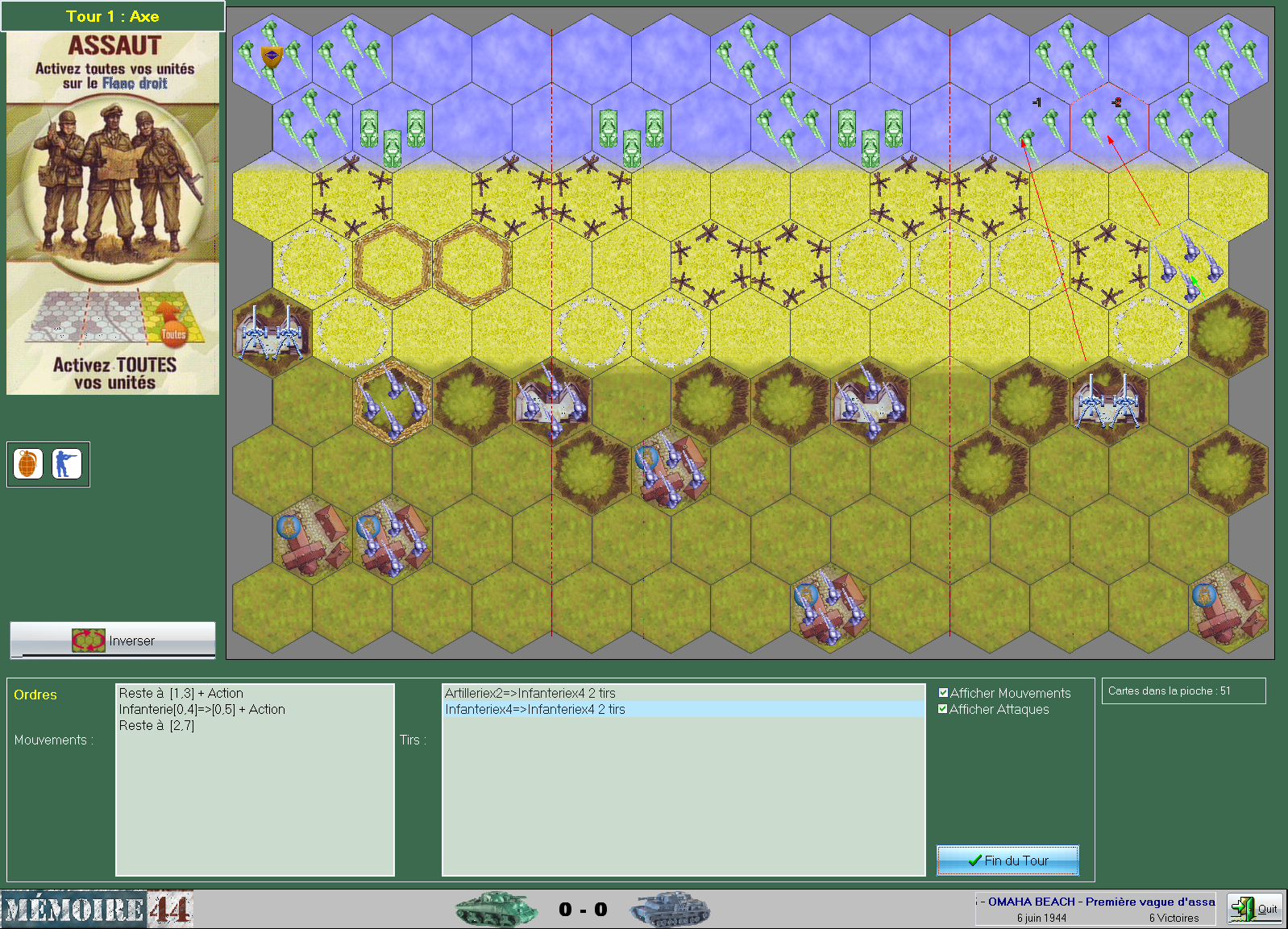Click the '6 Victoires' text

coord(1174,918)
